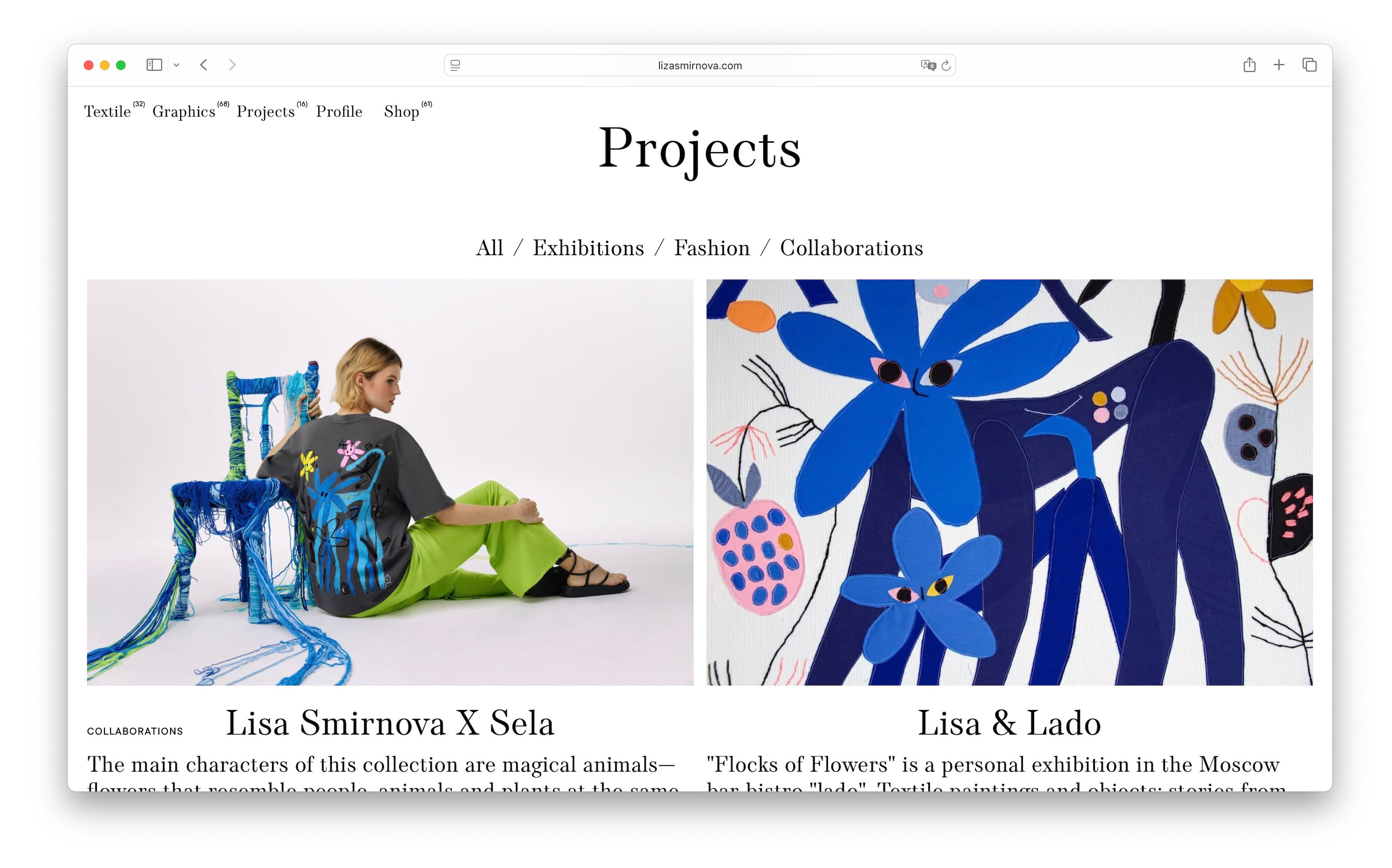Screen dimensions: 1392x868
Task: Click the translate page icon
Action: coord(927,65)
